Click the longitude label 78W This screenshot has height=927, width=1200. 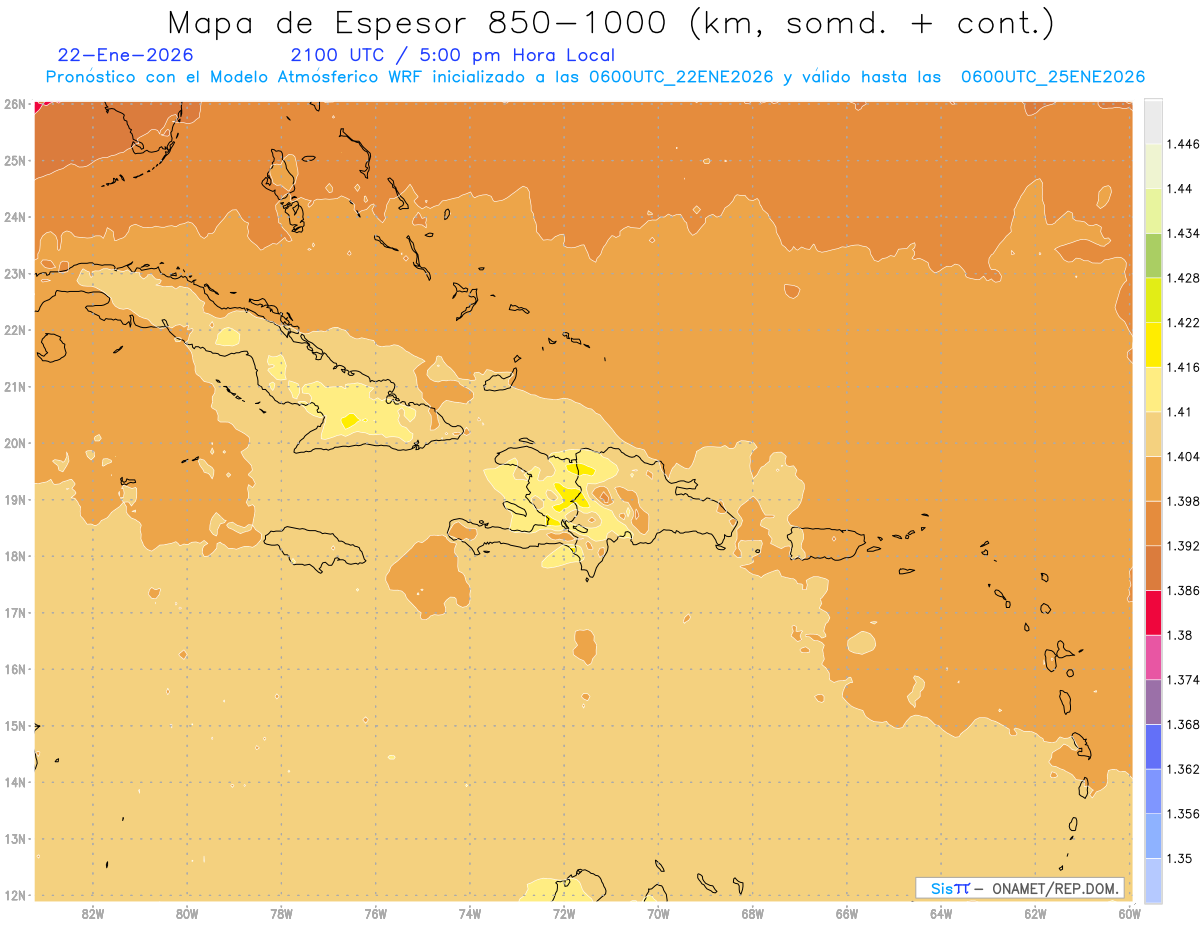pyautogui.click(x=281, y=913)
